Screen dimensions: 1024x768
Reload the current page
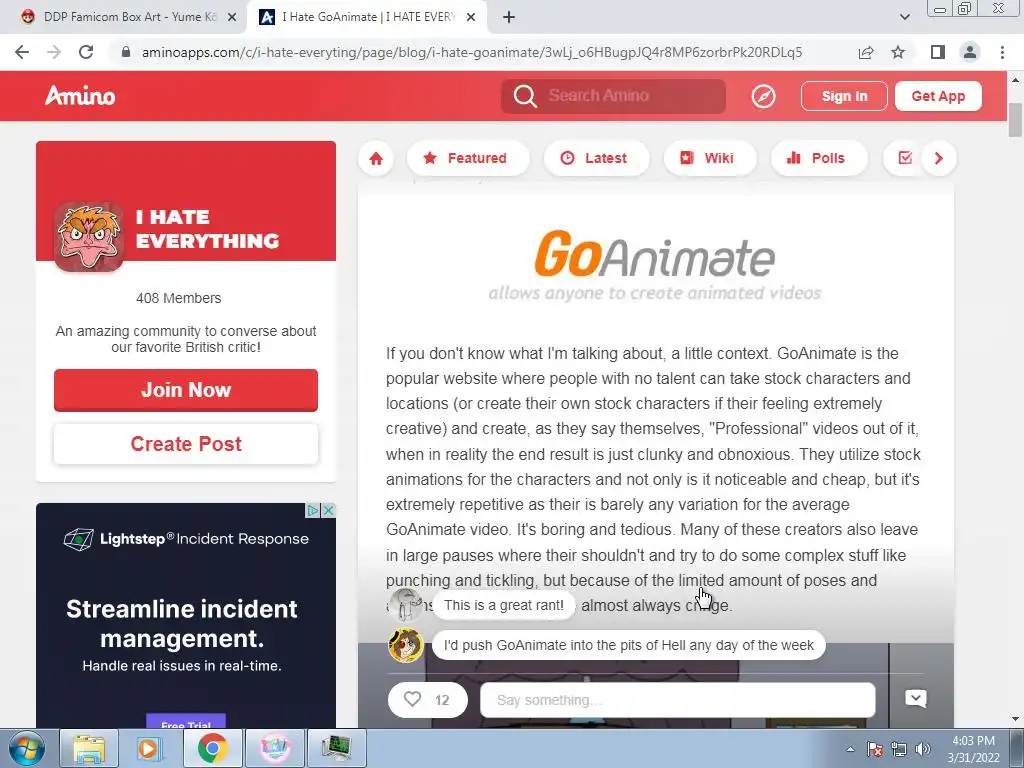pyautogui.click(x=86, y=52)
